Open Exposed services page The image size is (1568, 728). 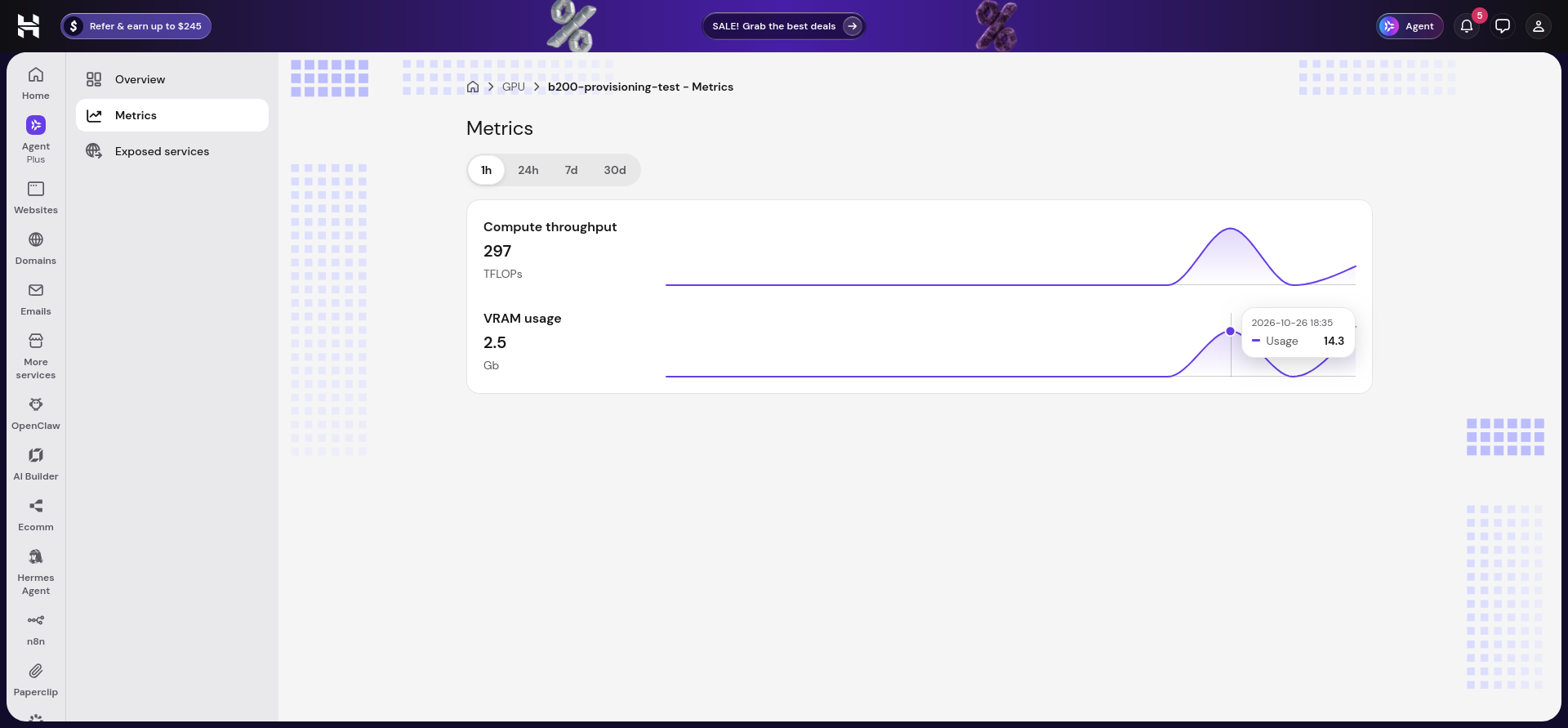click(x=172, y=151)
